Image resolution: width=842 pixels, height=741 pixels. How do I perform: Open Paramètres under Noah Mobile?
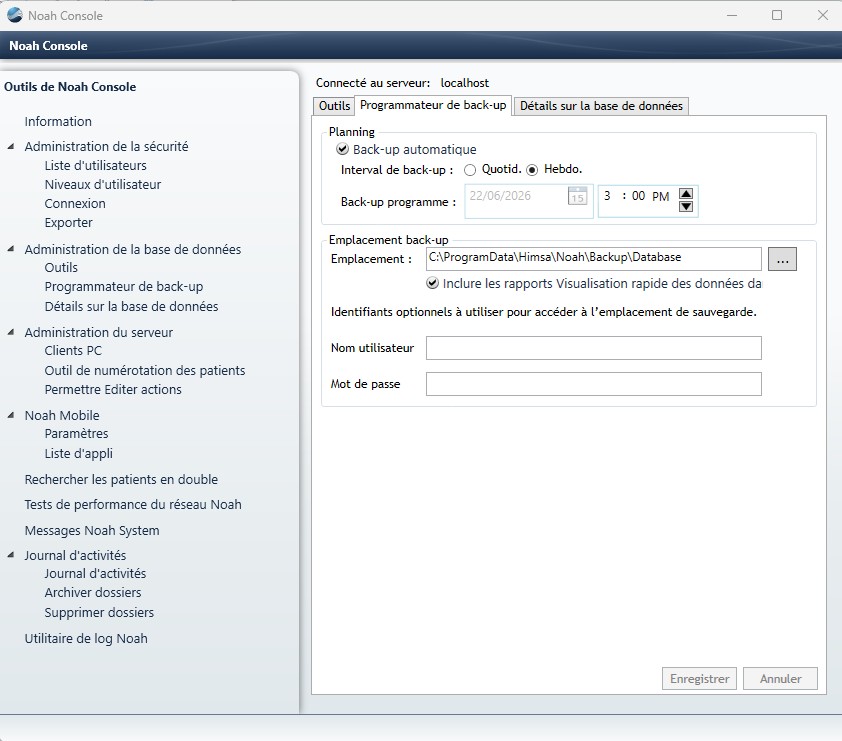tap(76, 433)
